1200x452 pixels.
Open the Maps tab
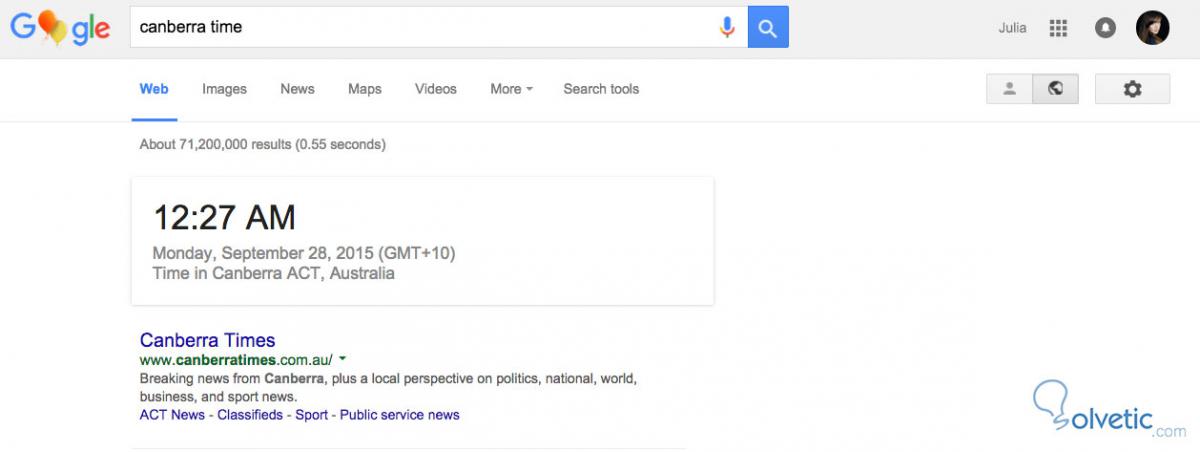[365, 89]
